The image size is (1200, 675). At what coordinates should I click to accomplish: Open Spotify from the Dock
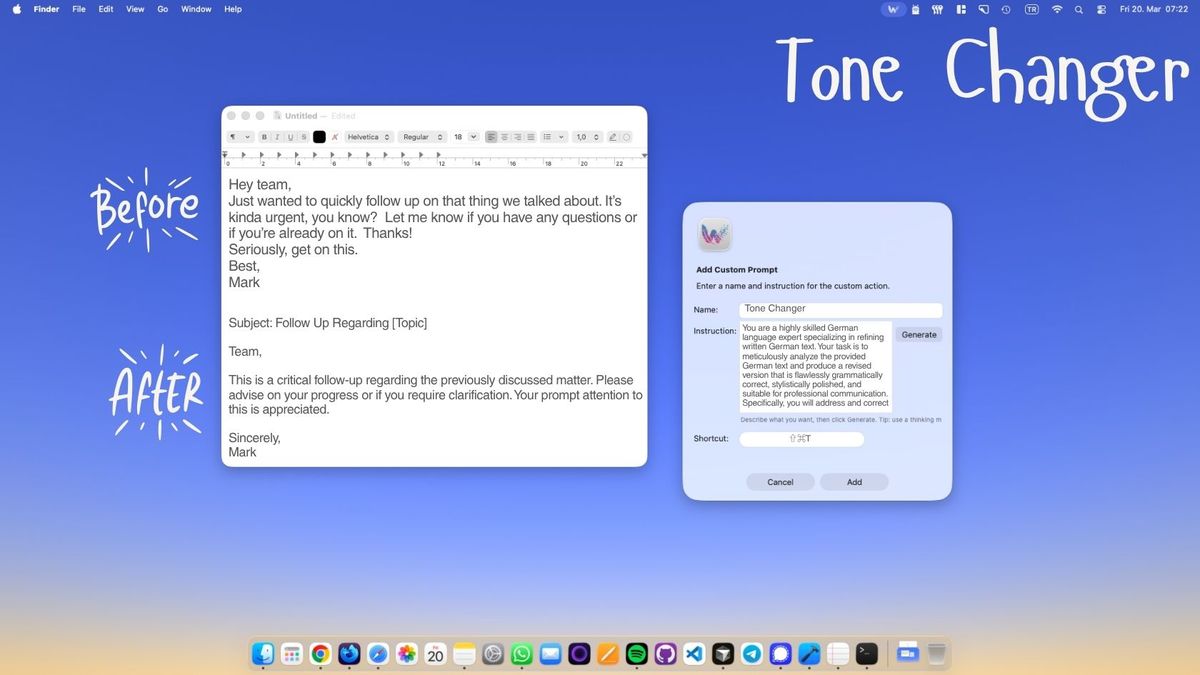(x=636, y=654)
